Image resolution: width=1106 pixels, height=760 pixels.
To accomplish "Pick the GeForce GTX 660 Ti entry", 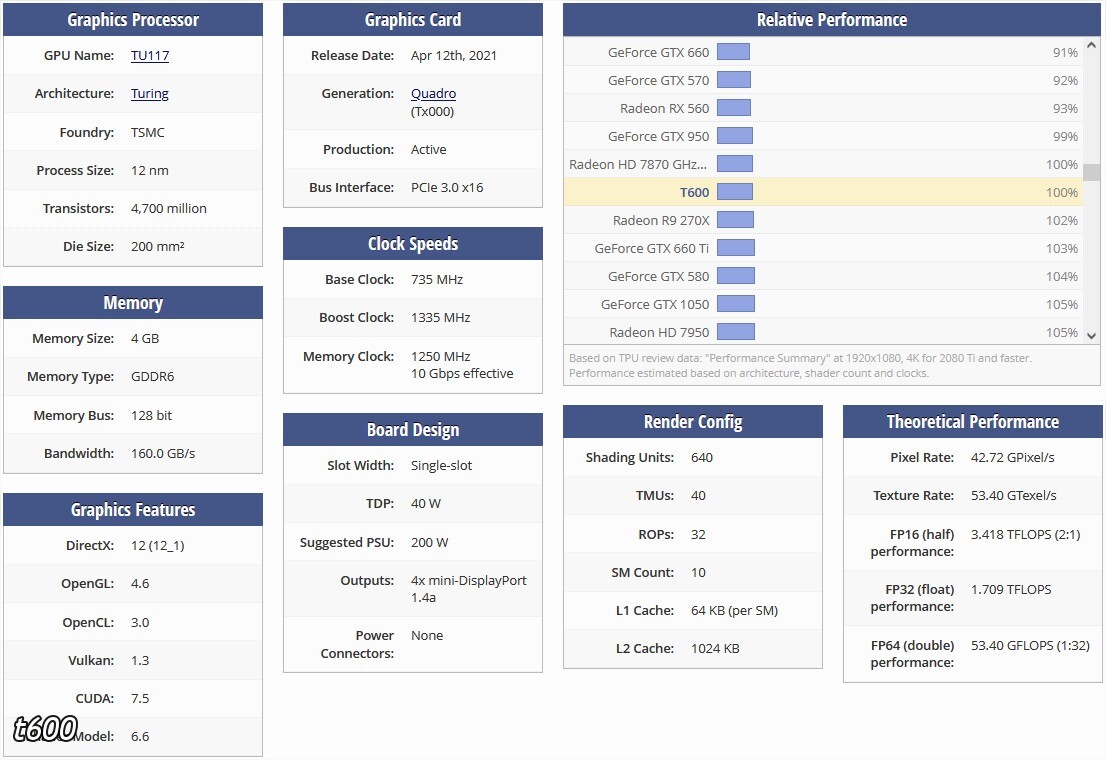I will (651, 249).
